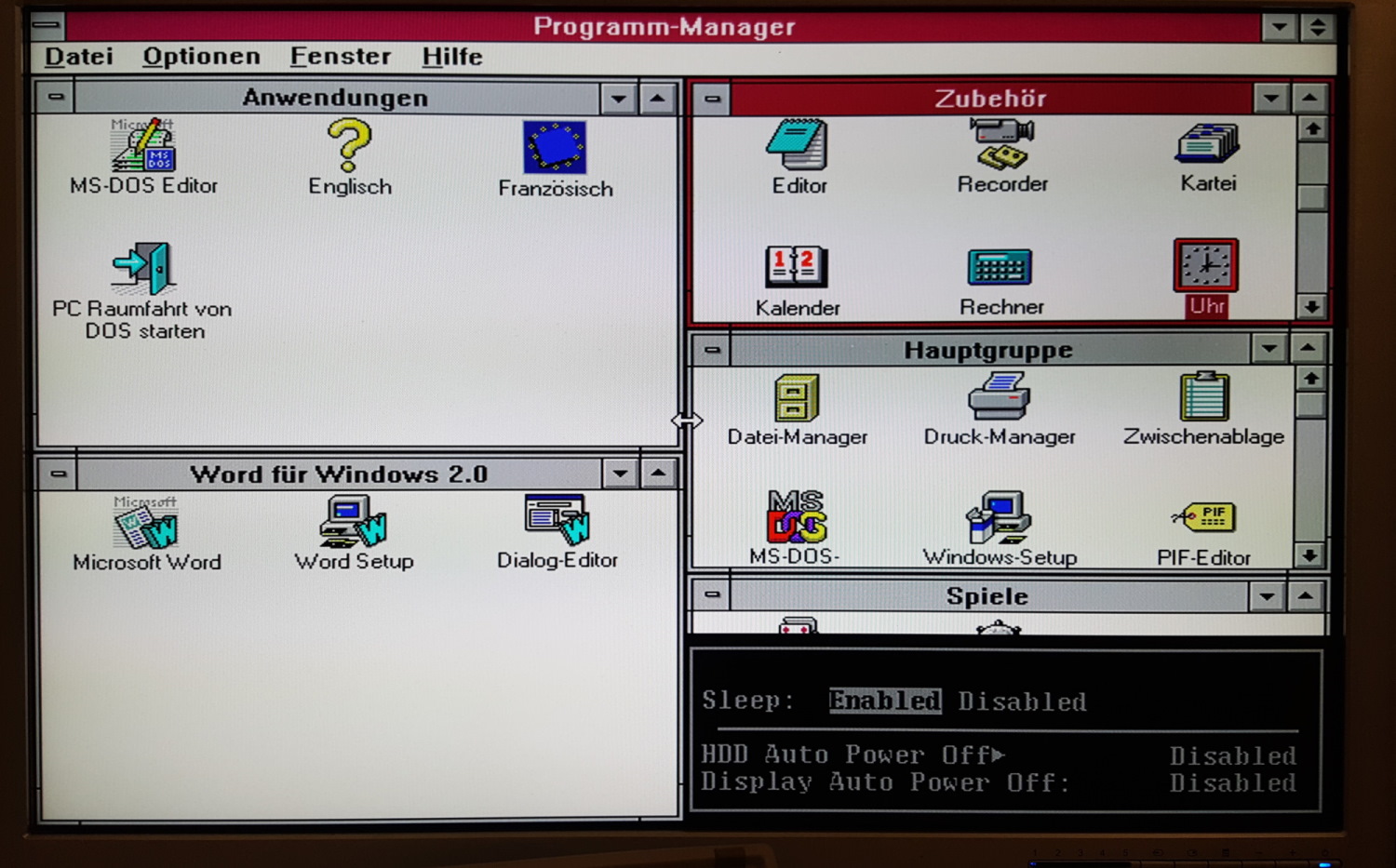1396x868 pixels.
Task: Select the Word Setup icon
Action: (353, 522)
